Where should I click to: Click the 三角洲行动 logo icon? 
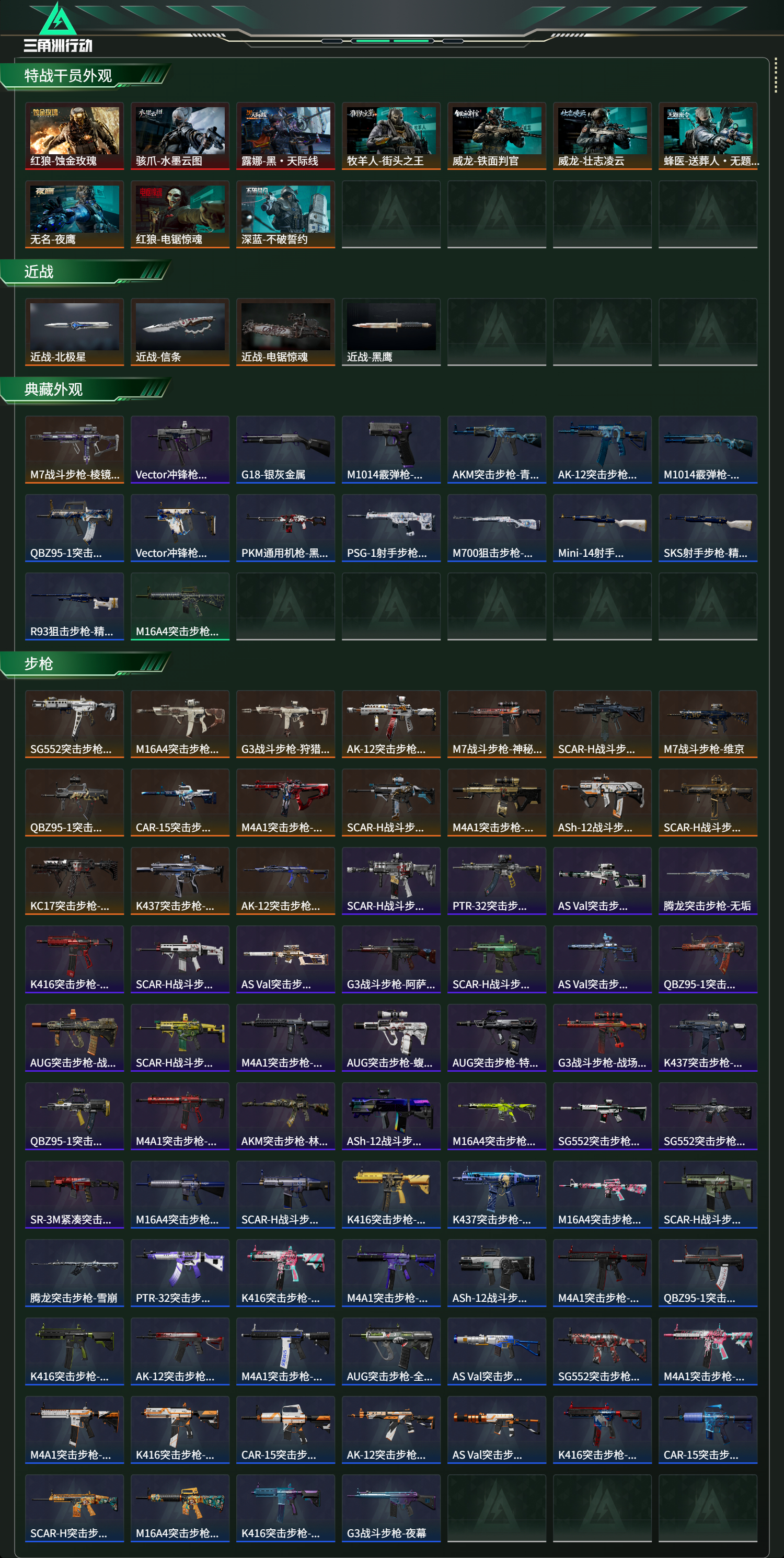pos(57,27)
